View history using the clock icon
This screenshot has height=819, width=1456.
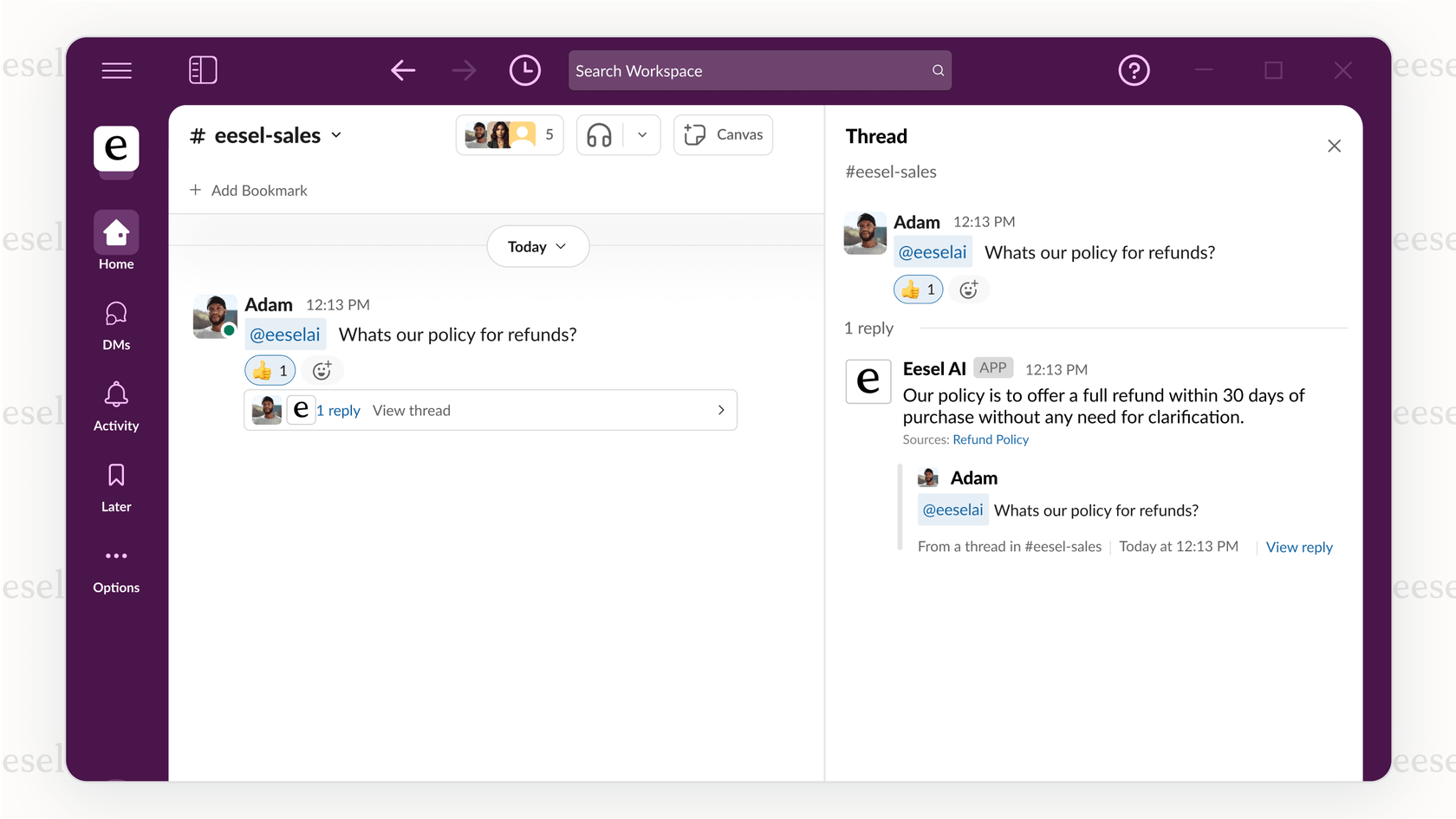pos(525,70)
